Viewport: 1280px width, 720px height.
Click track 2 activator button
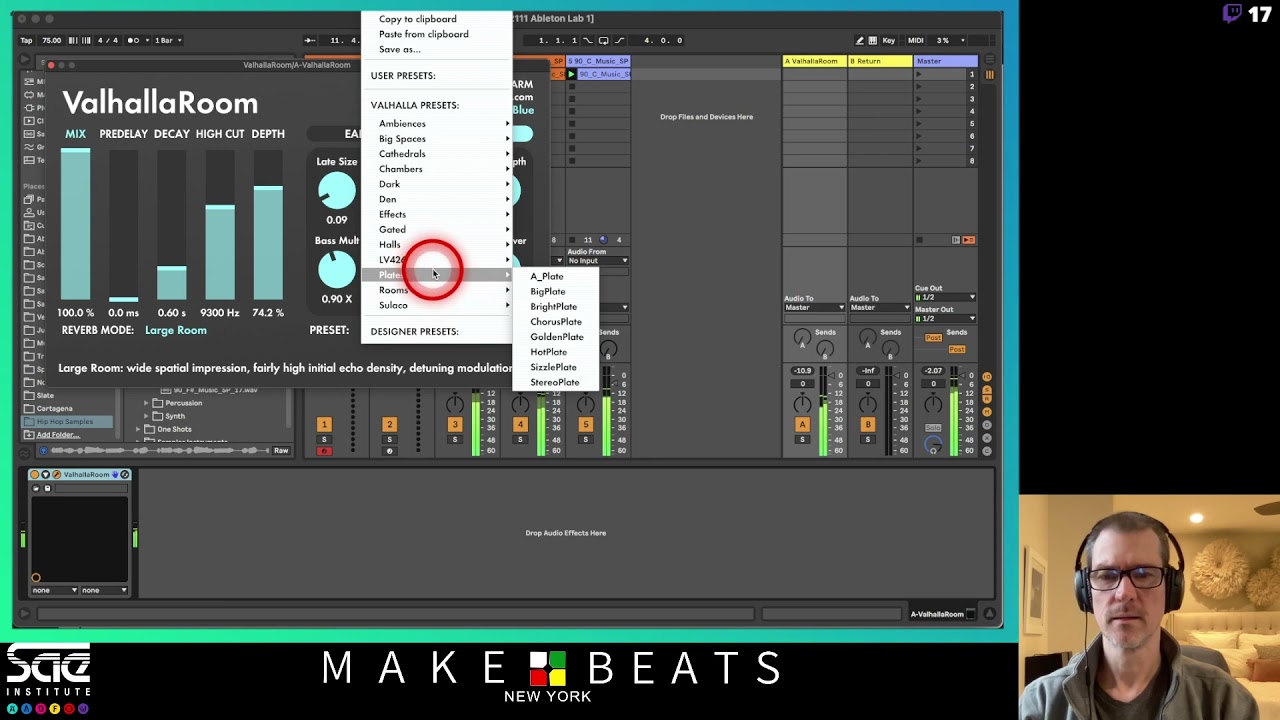(390, 425)
